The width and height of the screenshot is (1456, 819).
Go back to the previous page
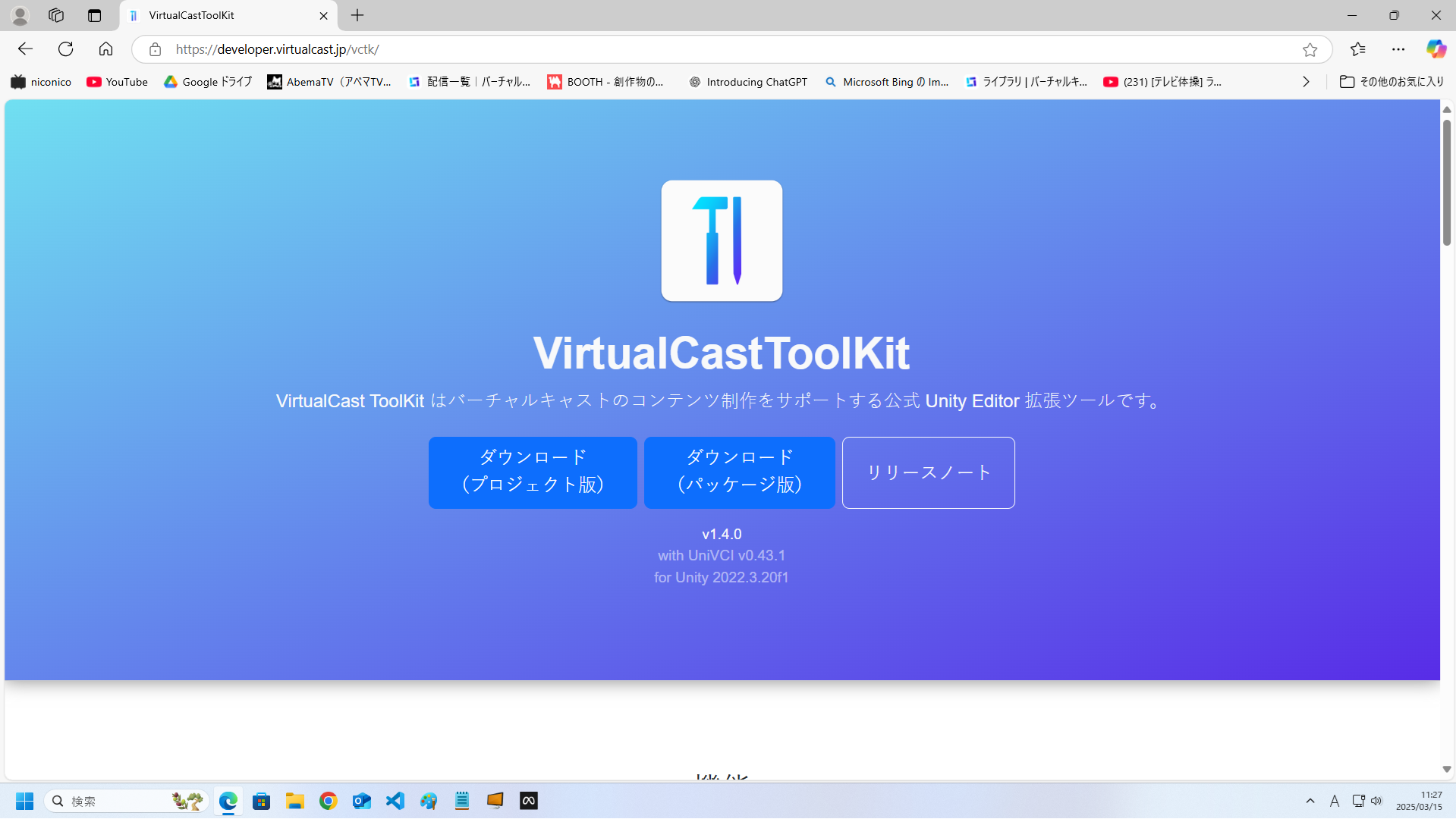(x=26, y=49)
